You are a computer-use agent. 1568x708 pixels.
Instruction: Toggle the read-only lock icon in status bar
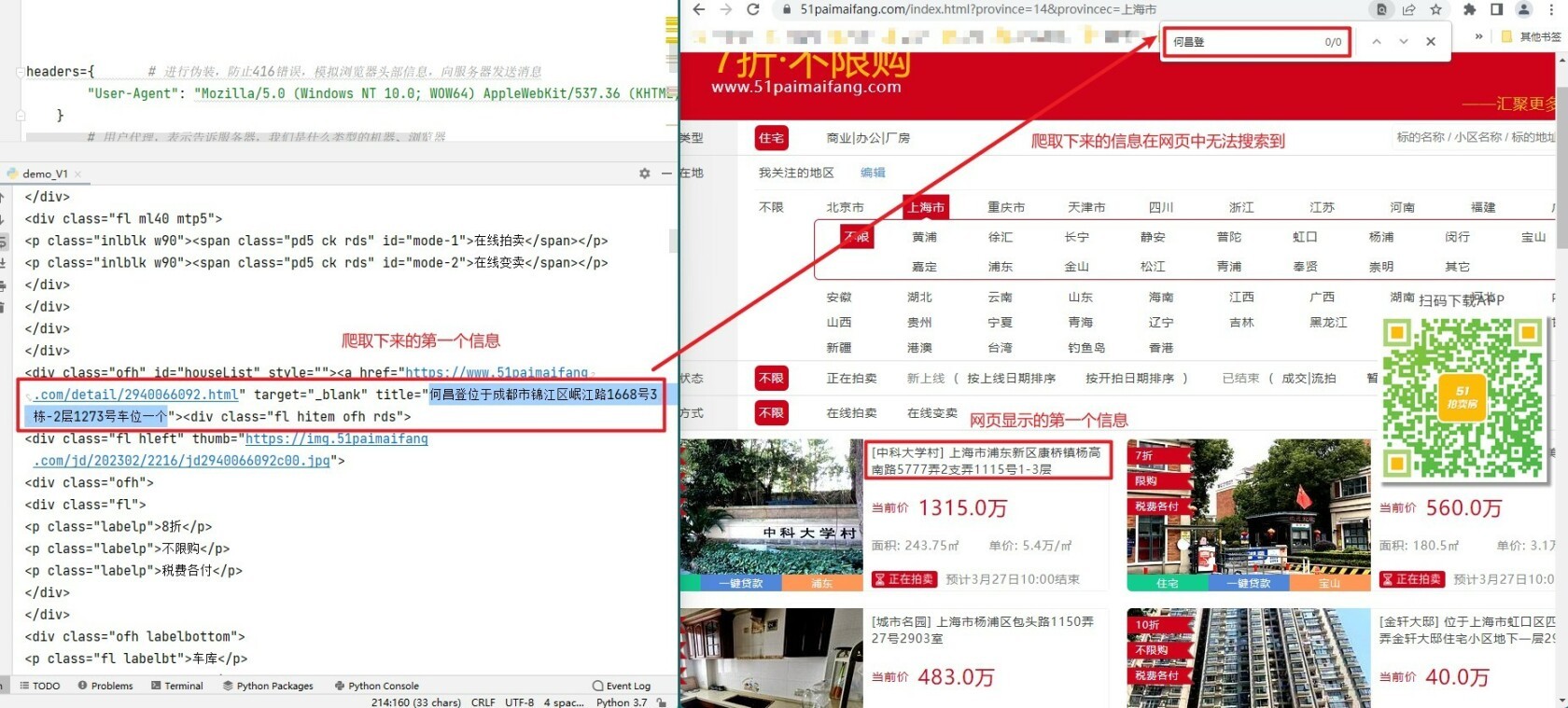point(661,702)
